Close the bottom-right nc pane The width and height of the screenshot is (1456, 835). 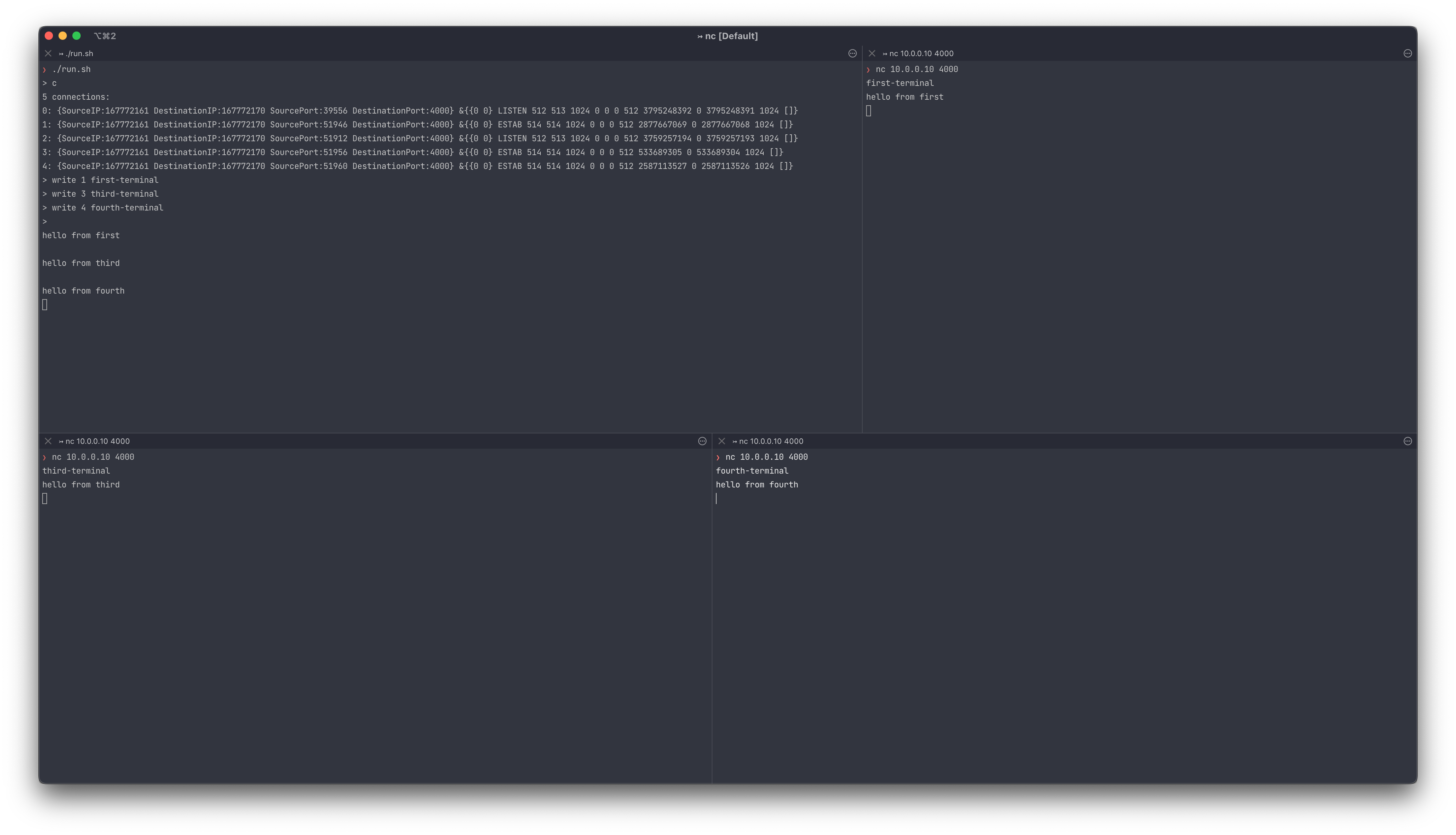coord(721,441)
